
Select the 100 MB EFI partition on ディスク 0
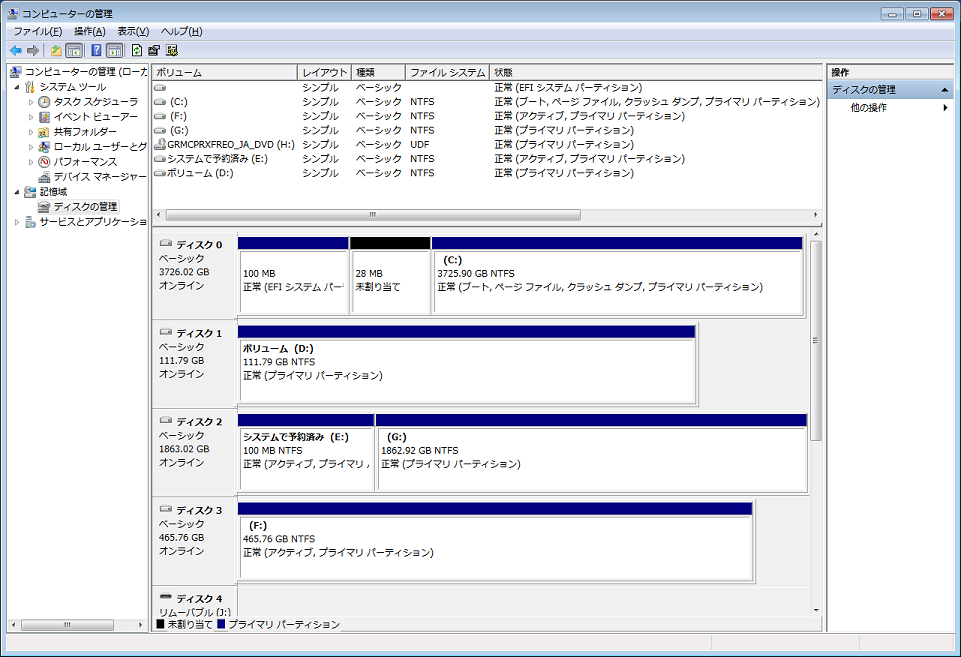click(x=293, y=276)
